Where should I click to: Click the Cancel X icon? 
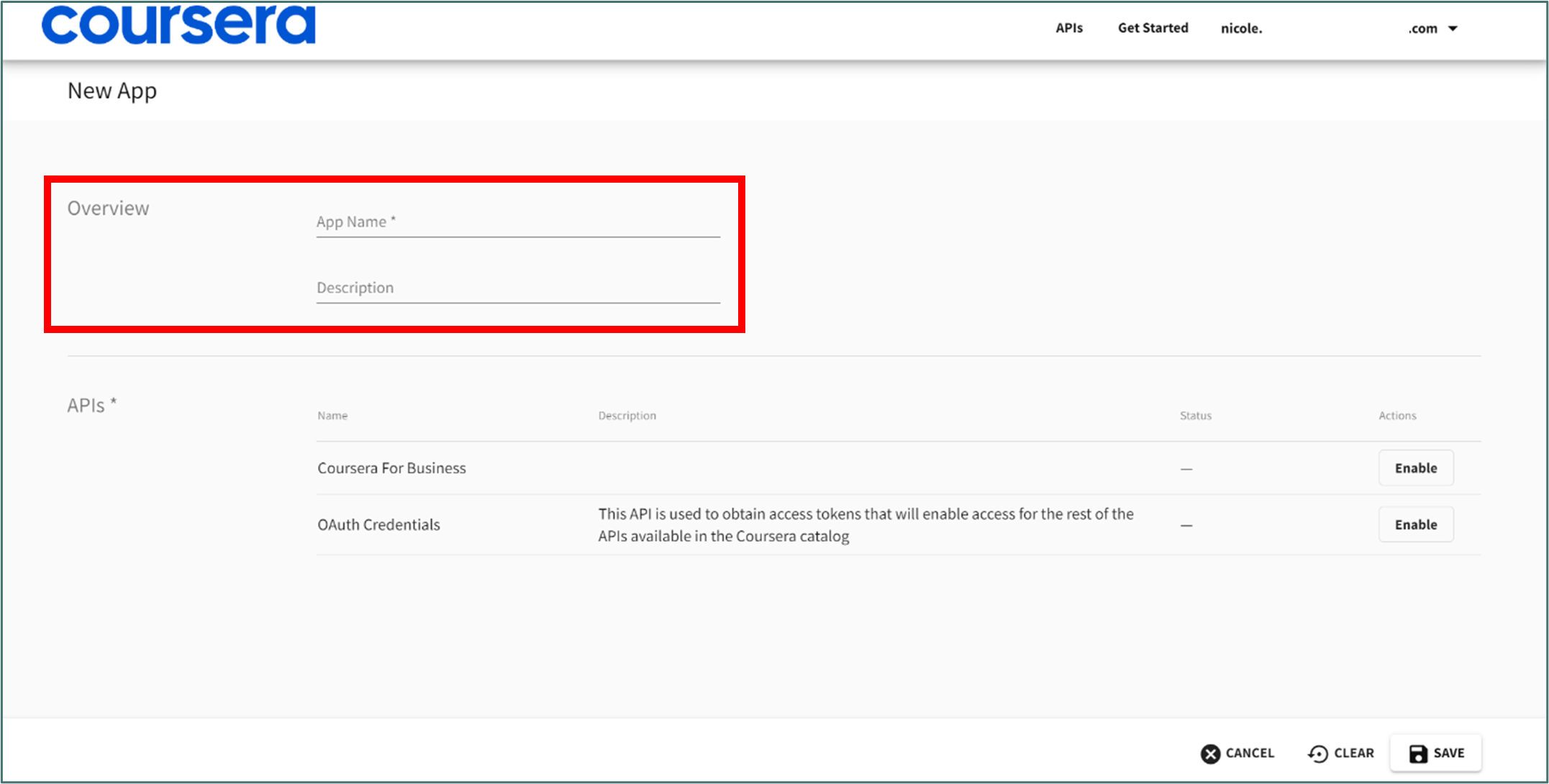coord(1210,753)
